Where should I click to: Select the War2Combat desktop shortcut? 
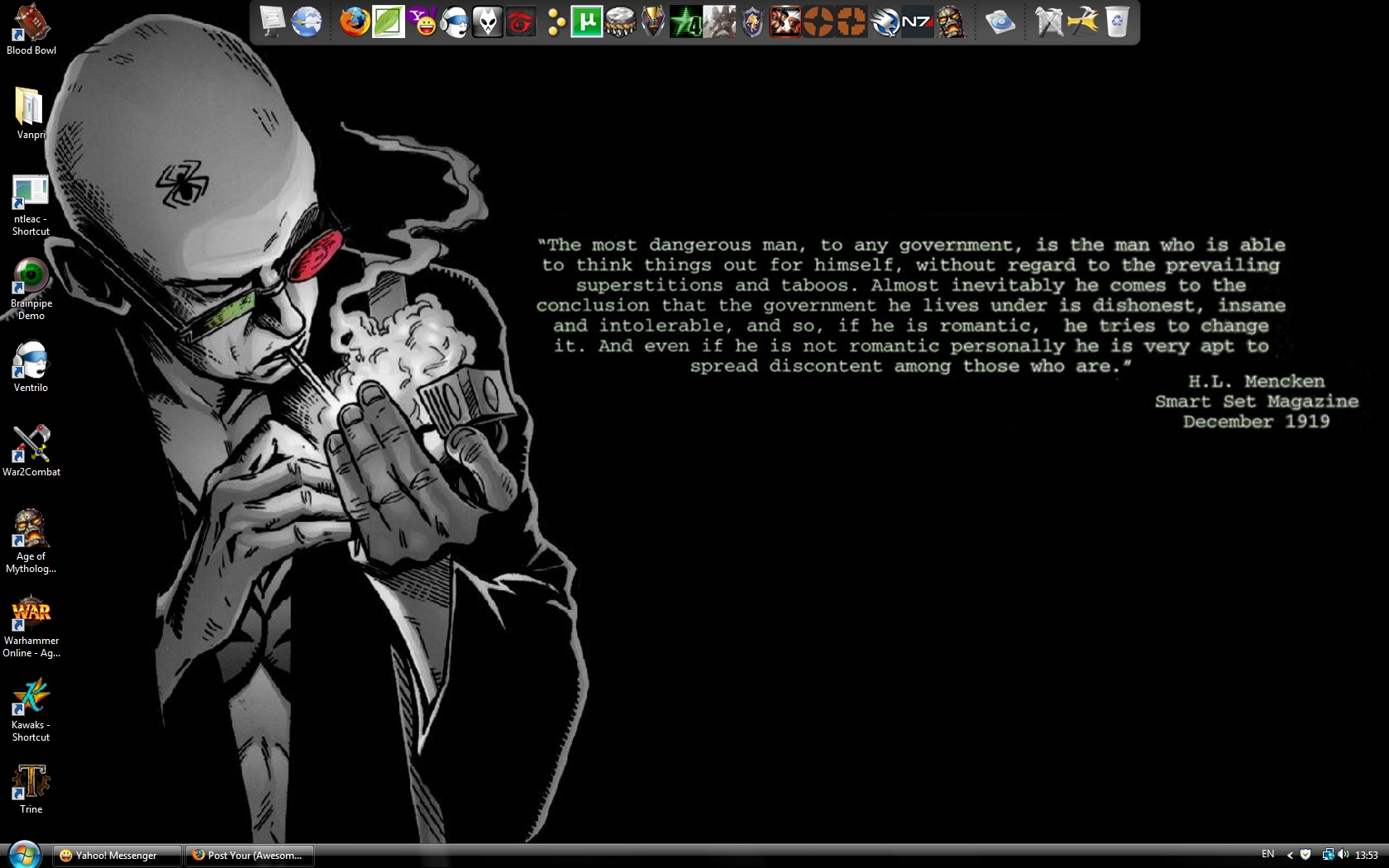(31, 451)
